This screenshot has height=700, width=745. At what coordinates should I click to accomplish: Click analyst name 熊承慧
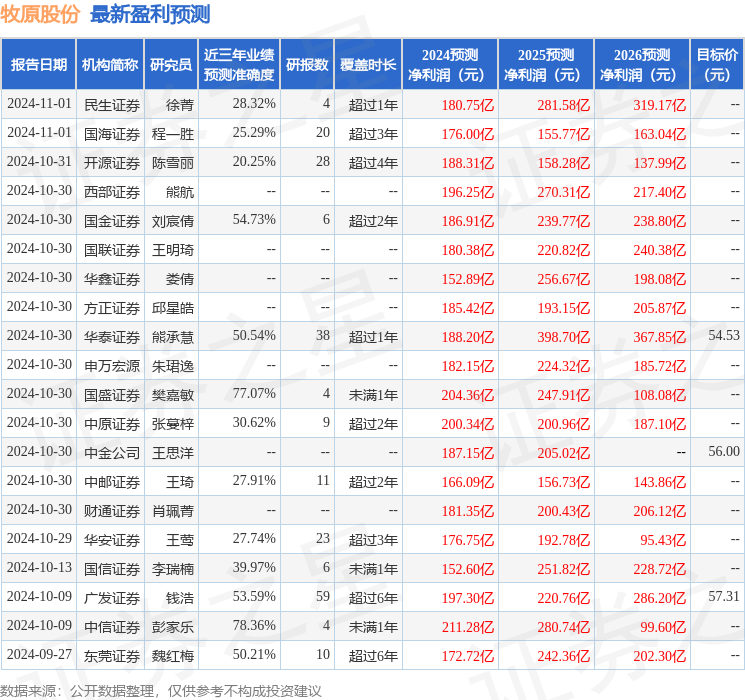tap(173, 337)
